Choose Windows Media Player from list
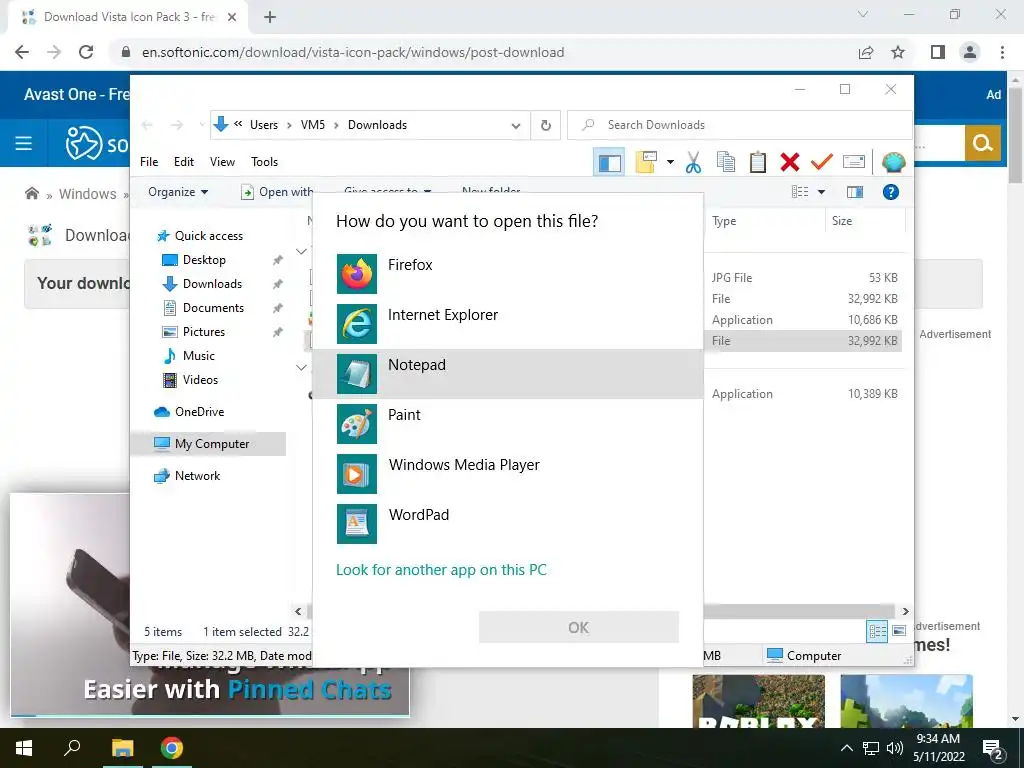 507,473
